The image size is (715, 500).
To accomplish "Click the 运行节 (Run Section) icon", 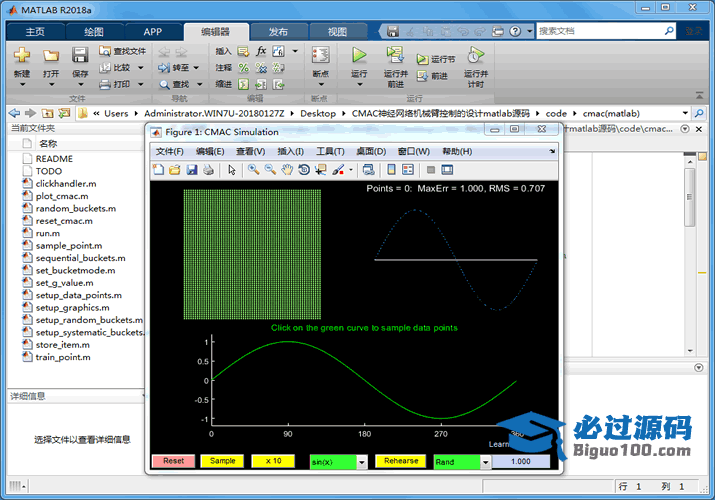I will [x=422, y=59].
